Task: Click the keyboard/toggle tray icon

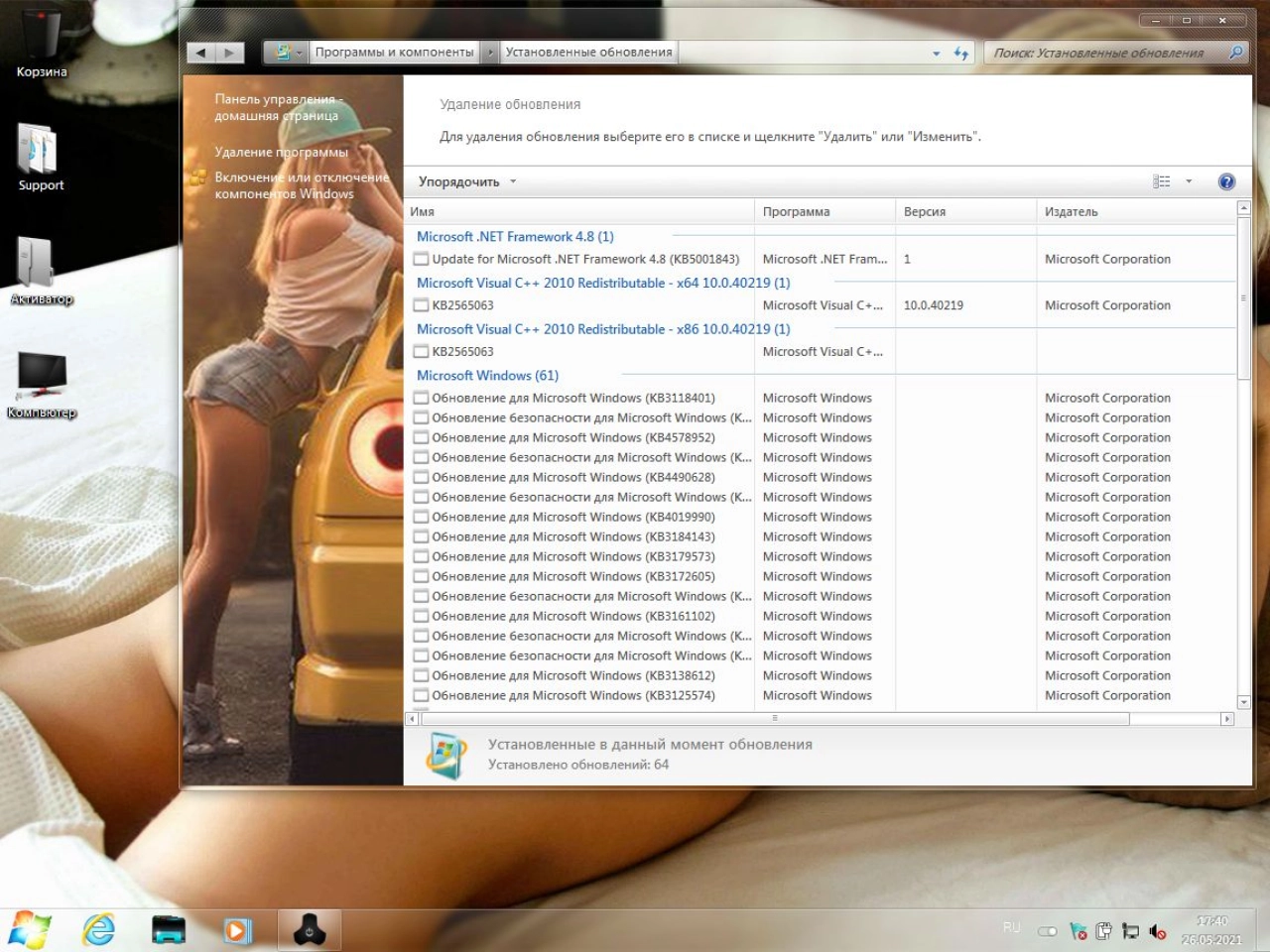Action: pyautogui.click(x=1047, y=931)
